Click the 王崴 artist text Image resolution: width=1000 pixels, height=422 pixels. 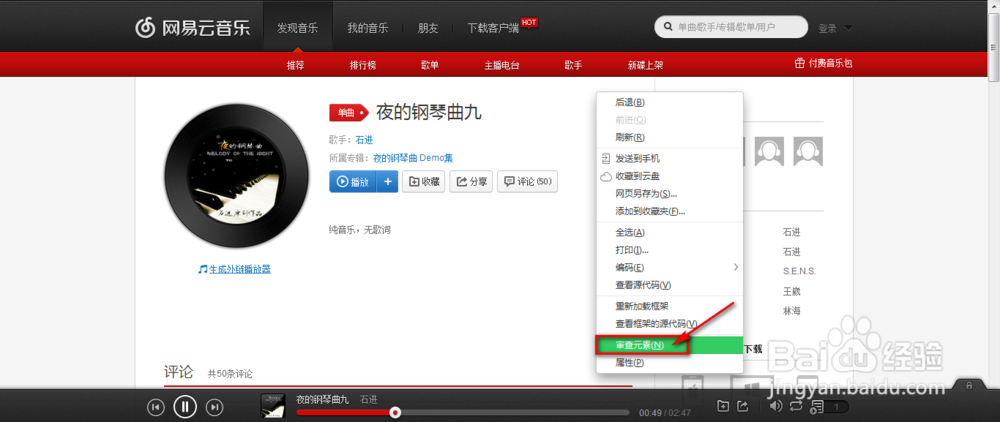tap(791, 291)
